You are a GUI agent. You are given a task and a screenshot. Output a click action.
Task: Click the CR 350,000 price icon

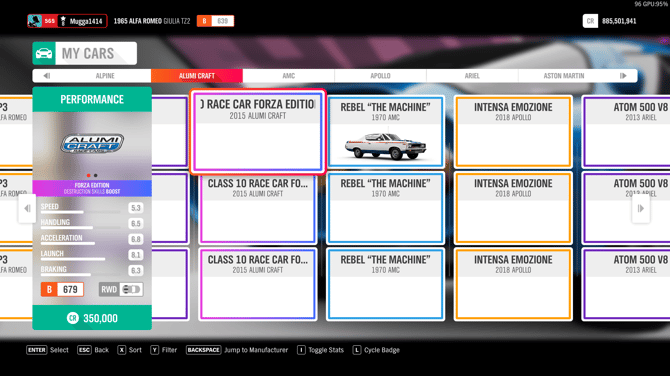coord(73,318)
